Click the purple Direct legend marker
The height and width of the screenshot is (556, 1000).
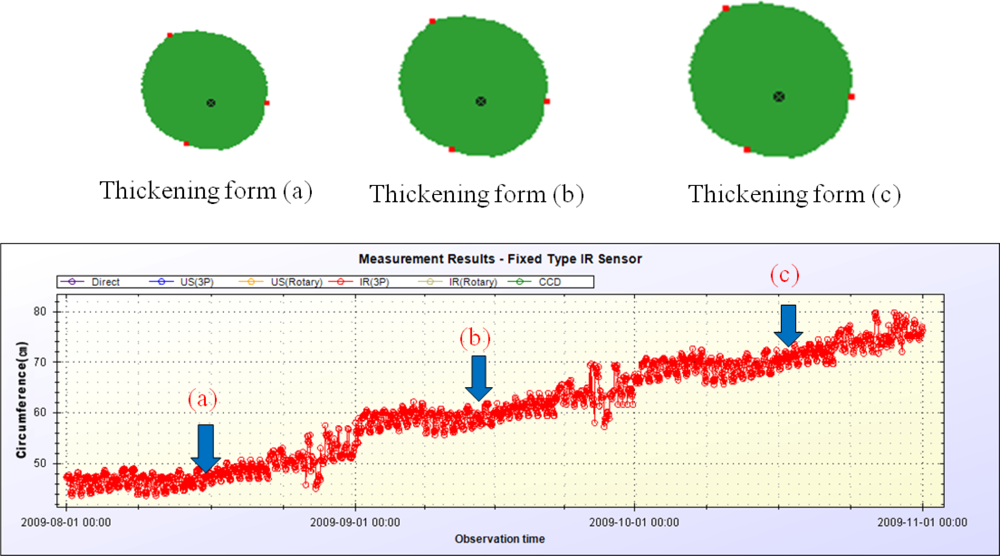[x=72, y=282]
